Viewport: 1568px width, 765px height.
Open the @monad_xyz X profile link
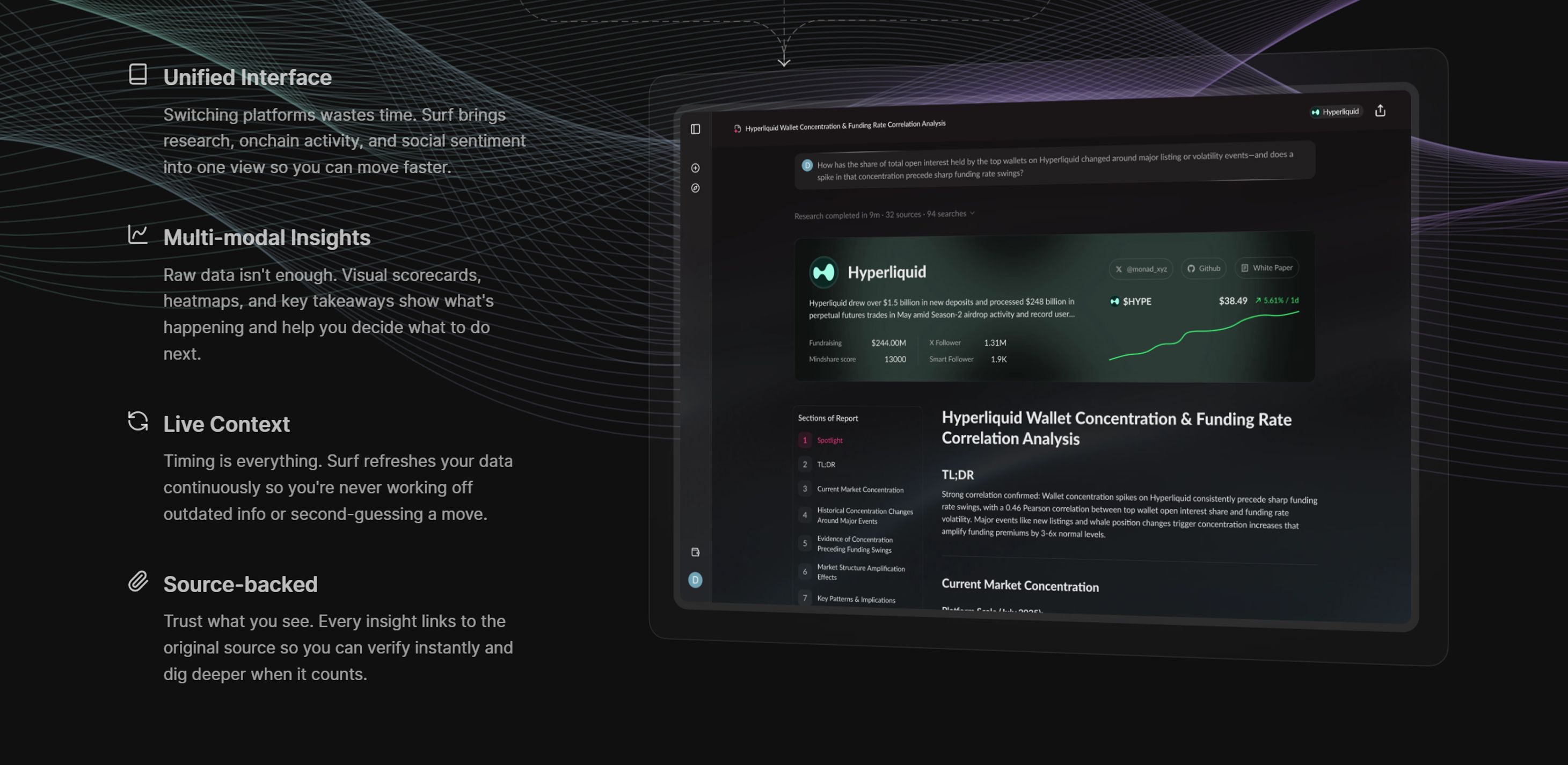pyautogui.click(x=1141, y=268)
